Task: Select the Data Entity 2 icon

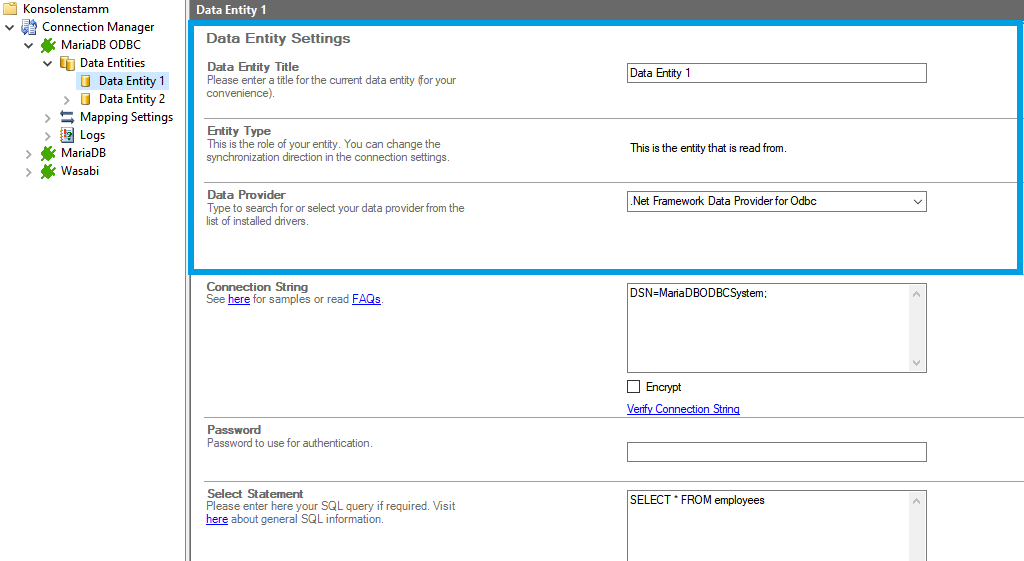Action: [x=86, y=99]
